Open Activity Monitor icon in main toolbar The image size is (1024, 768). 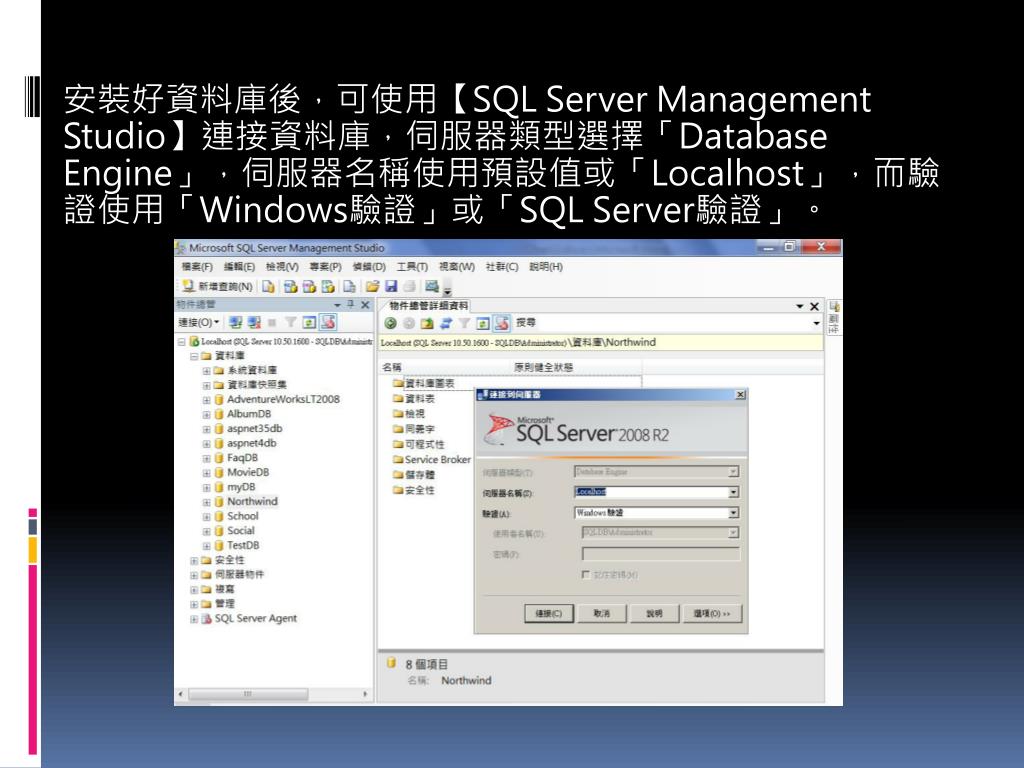click(x=432, y=285)
